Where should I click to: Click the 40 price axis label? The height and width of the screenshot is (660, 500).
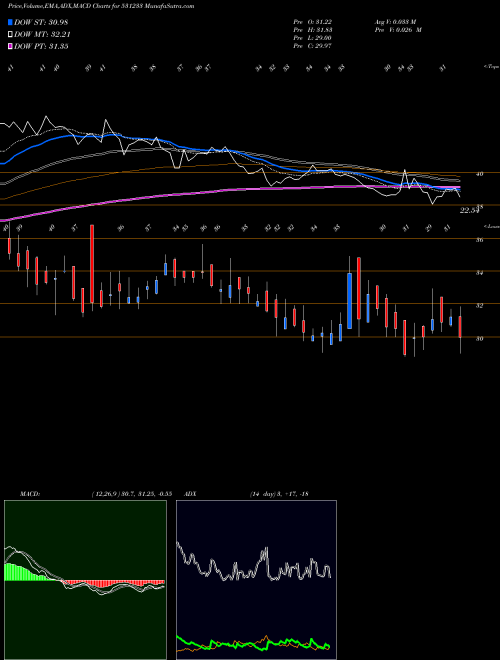pyautogui.click(x=479, y=173)
